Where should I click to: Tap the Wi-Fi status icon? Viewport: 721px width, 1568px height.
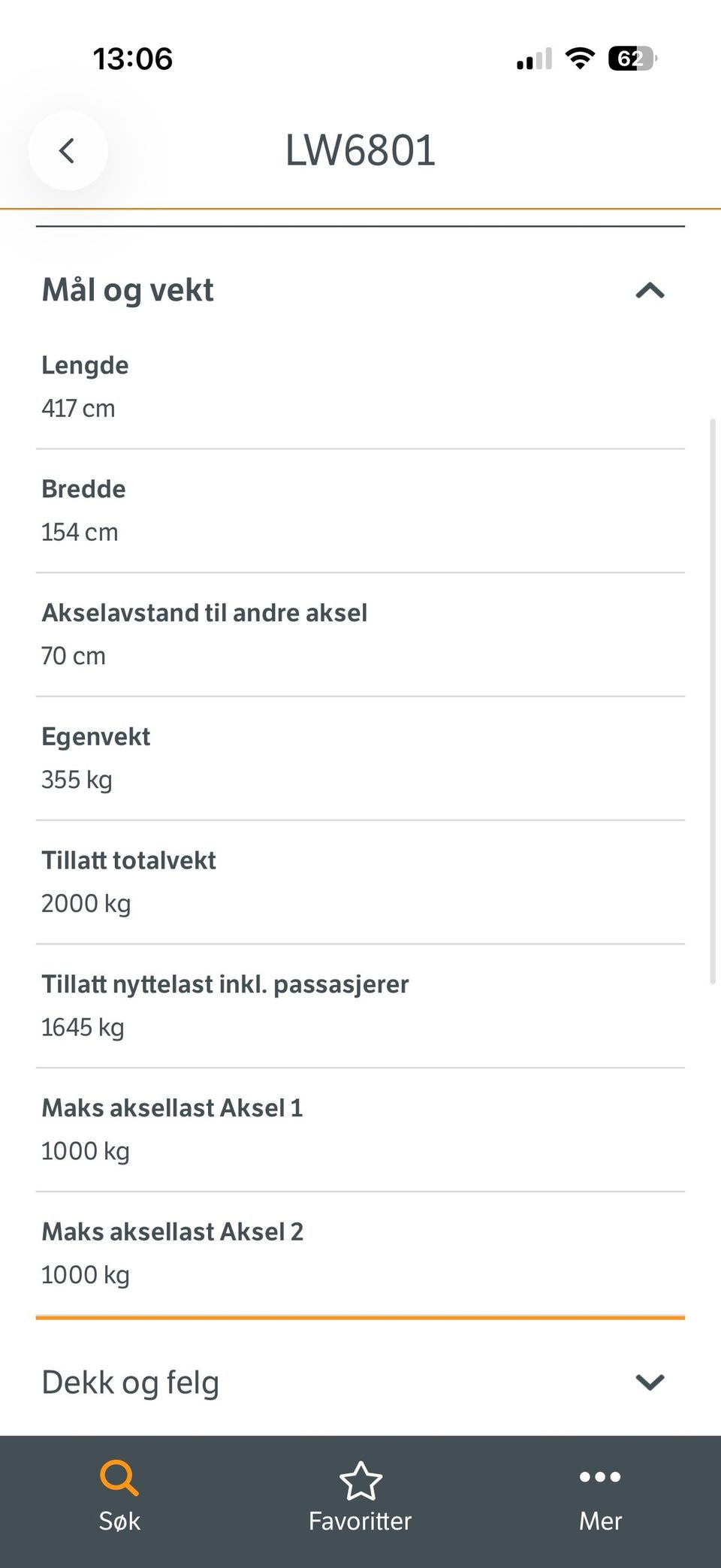579,58
